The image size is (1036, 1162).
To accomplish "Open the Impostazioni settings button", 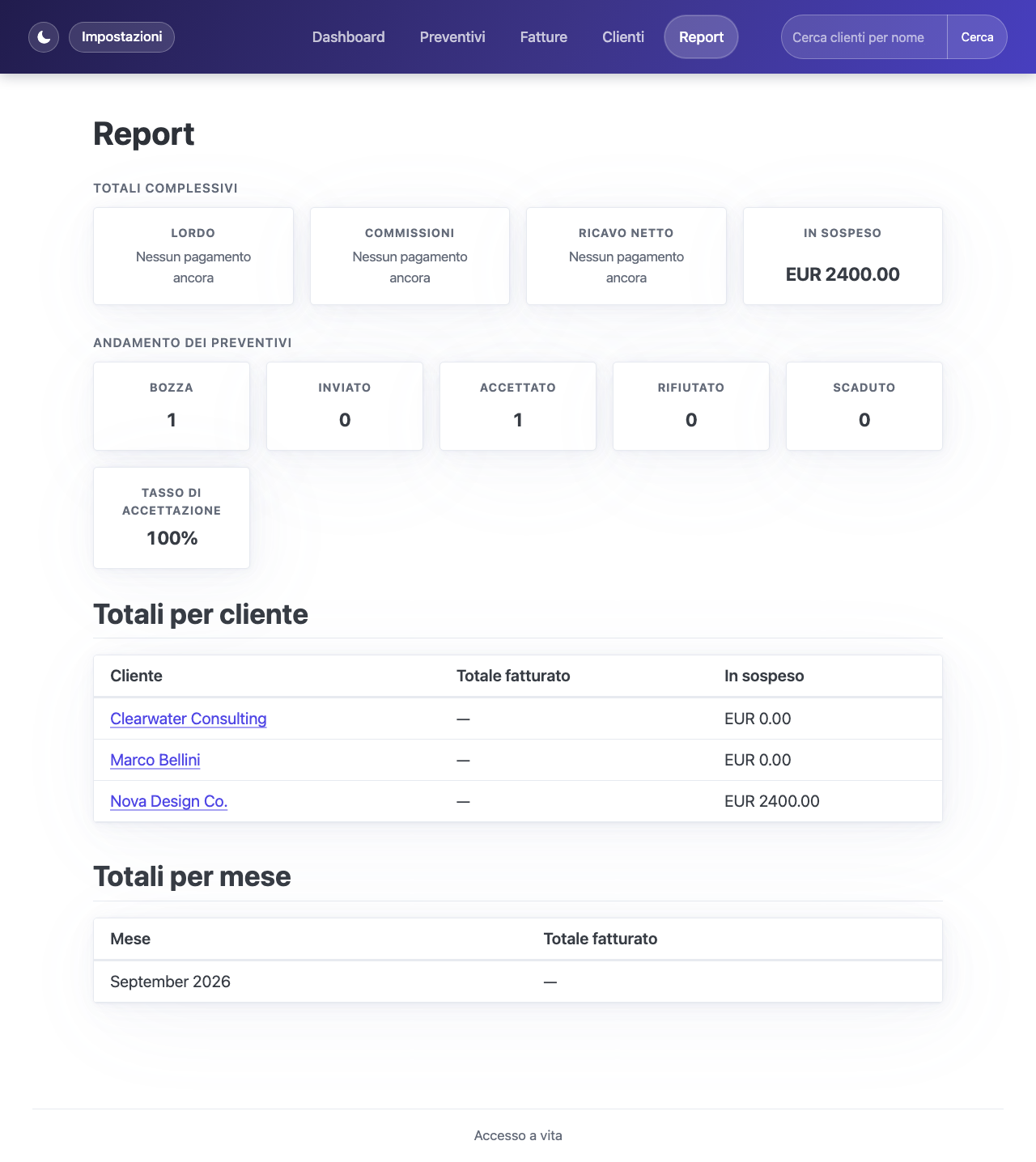I will click(121, 37).
